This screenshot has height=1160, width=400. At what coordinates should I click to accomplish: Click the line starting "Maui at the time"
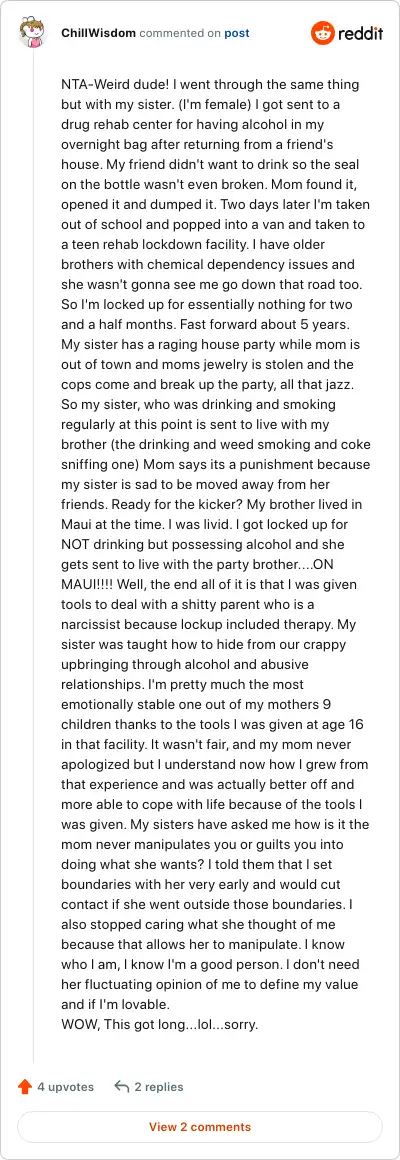210,526
